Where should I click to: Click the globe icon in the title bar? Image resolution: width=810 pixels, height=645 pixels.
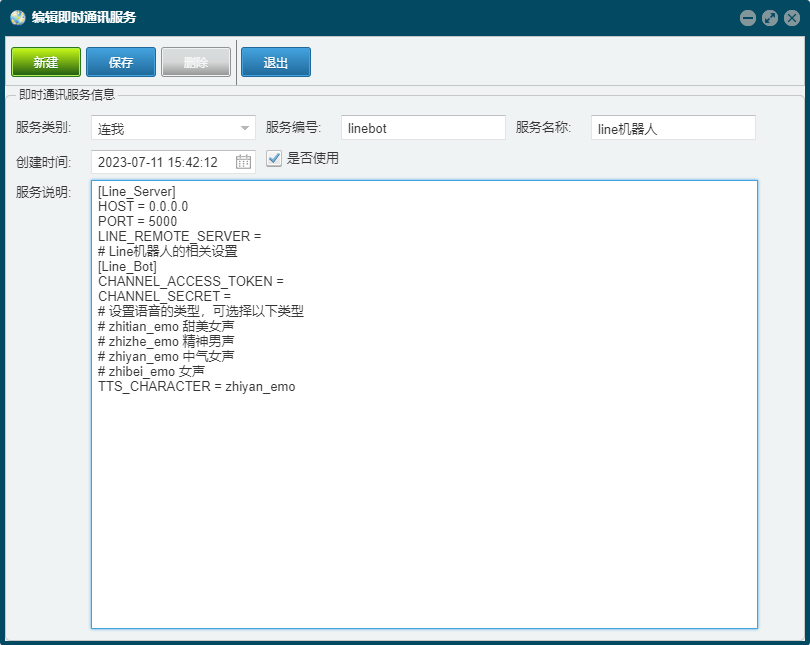coord(18,18)
